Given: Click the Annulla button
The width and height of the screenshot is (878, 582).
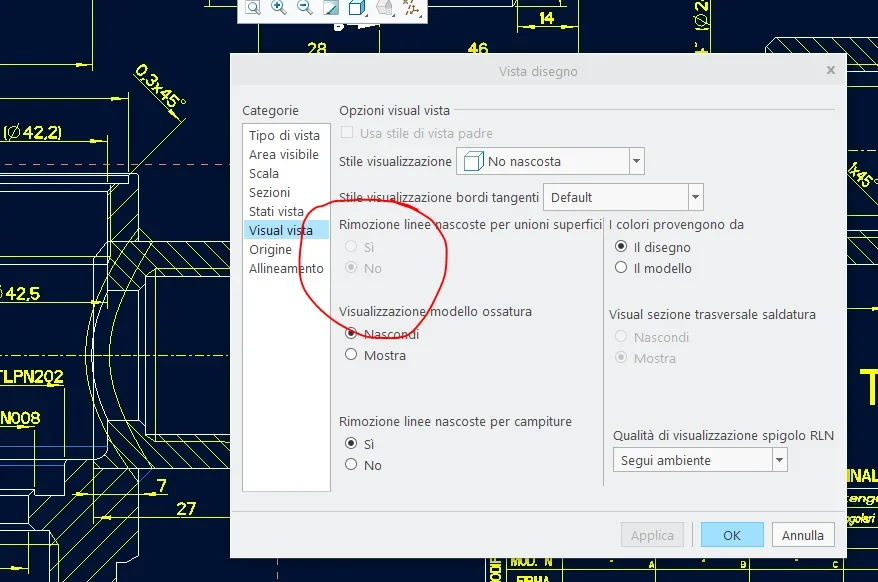Looking at the screenshot, I should (x=802, y=535).
